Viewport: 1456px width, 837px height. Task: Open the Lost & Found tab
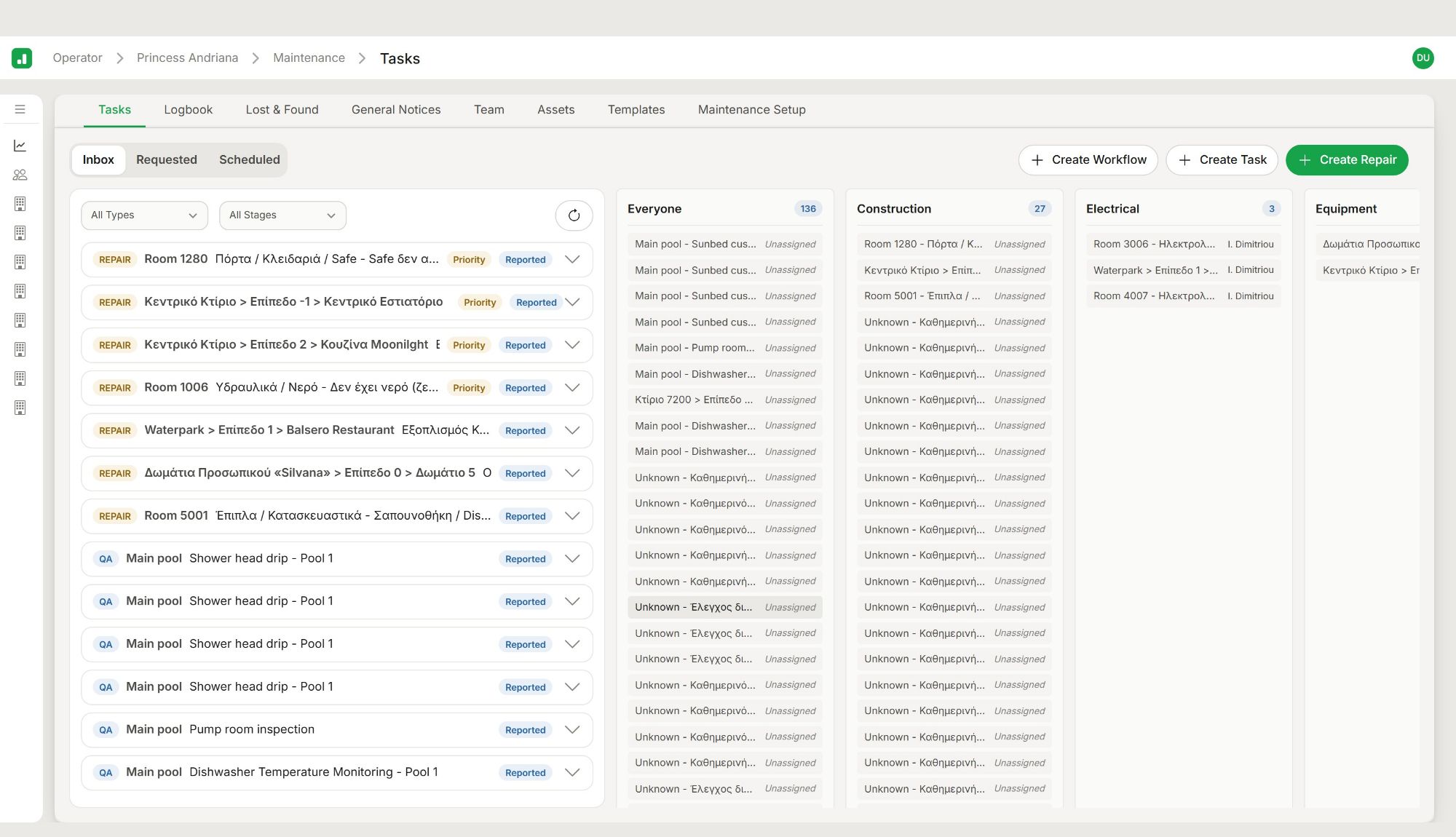pyautogui.click(x=282, y=110)
